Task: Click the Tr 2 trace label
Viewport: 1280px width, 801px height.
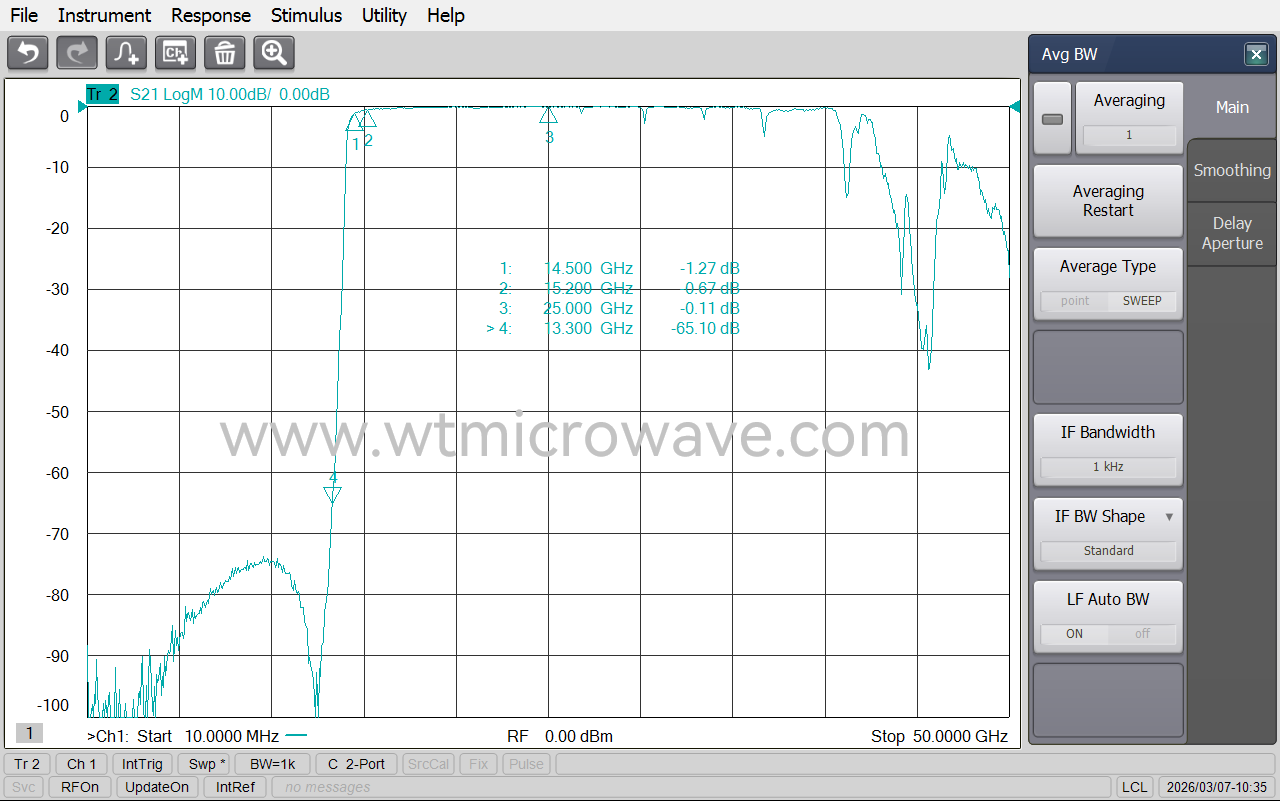Action: coord(102,95)
